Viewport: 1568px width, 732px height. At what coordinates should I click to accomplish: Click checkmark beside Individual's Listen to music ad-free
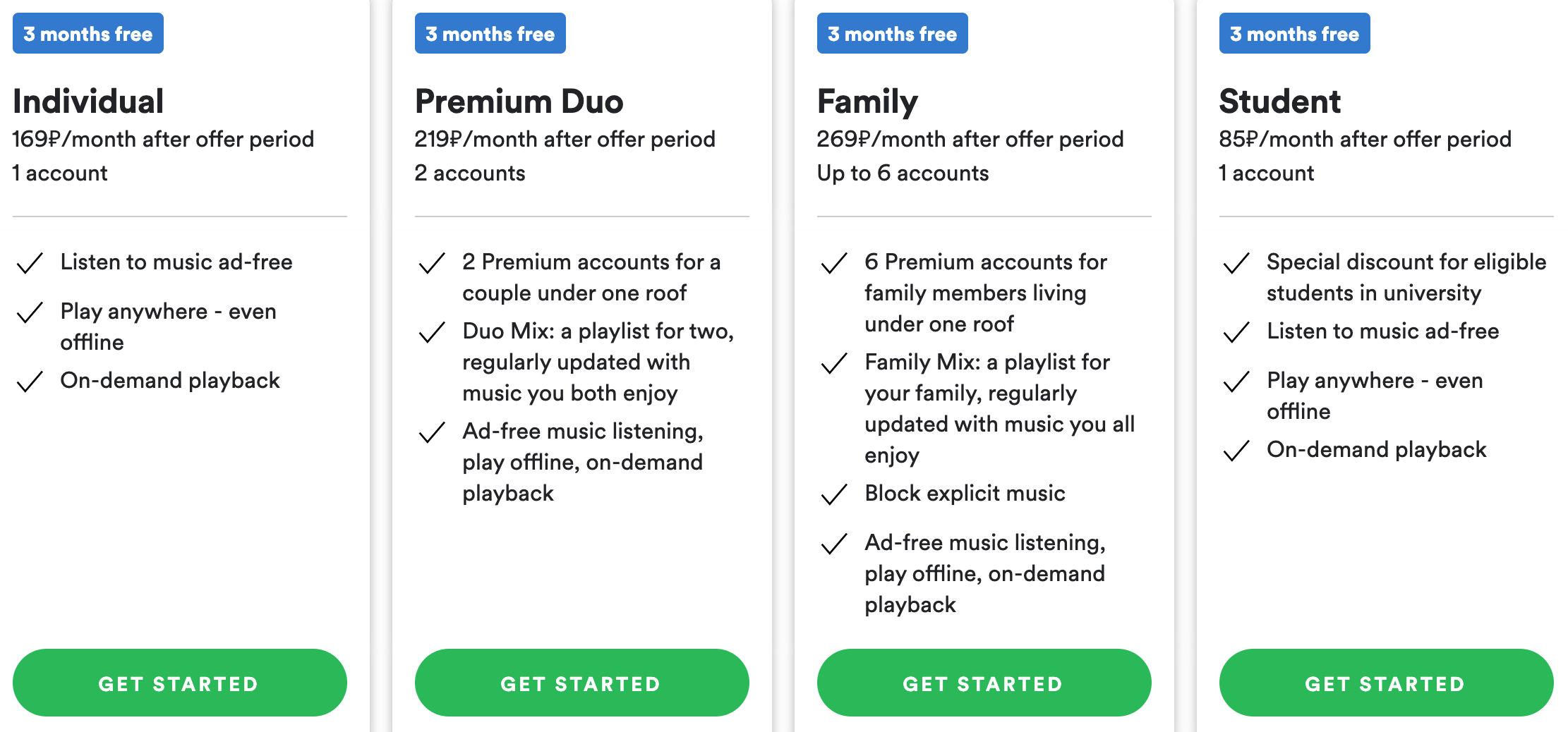pyautogui.click(x=30, y=263)
